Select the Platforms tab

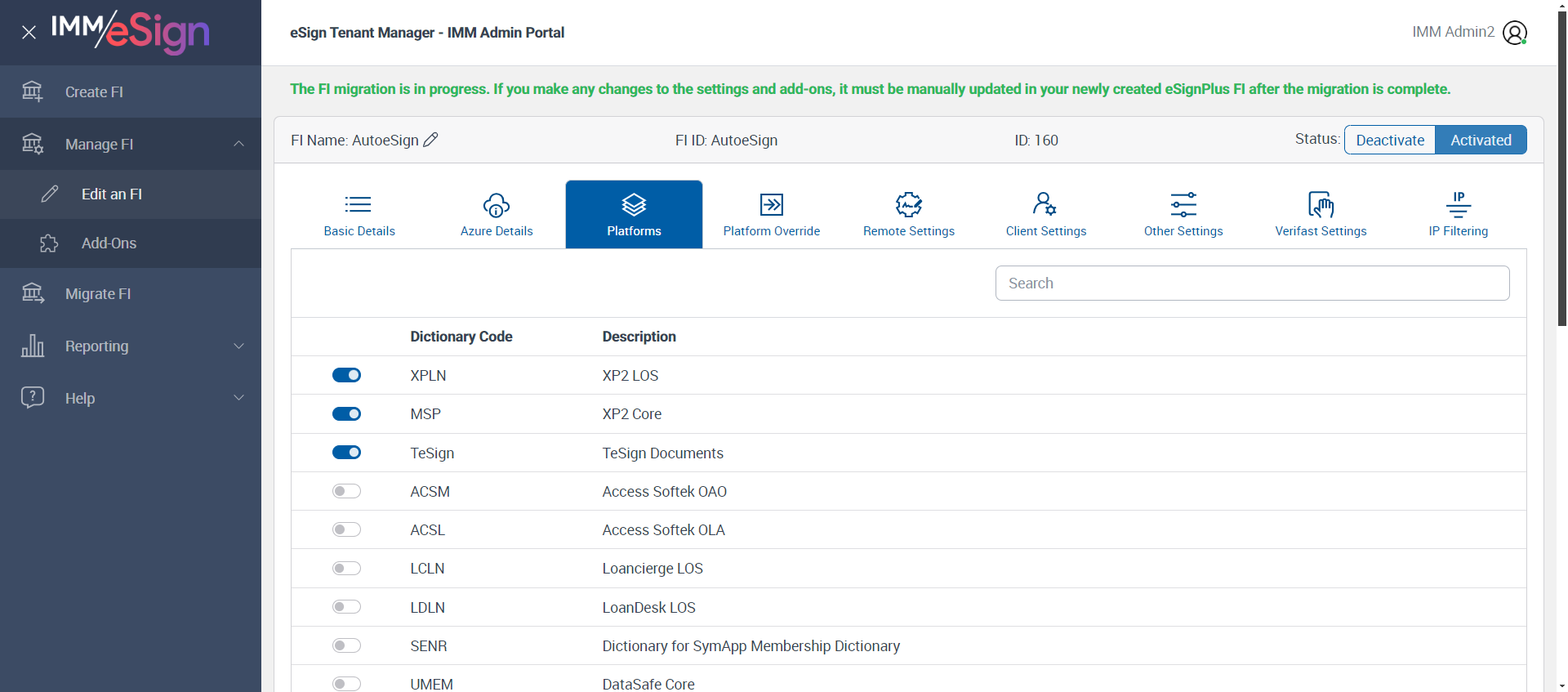(x=634, y=214)
